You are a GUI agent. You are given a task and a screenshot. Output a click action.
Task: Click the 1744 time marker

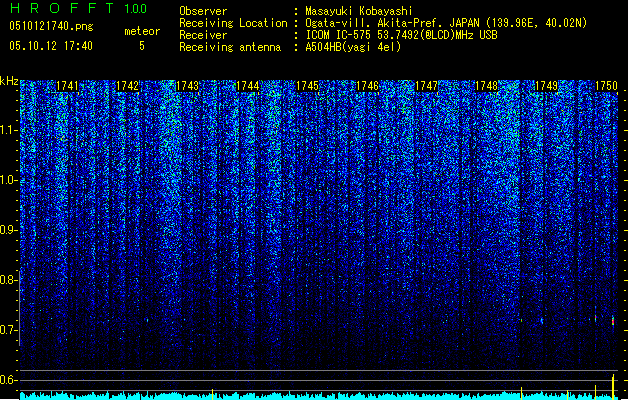tap(248, 86)
